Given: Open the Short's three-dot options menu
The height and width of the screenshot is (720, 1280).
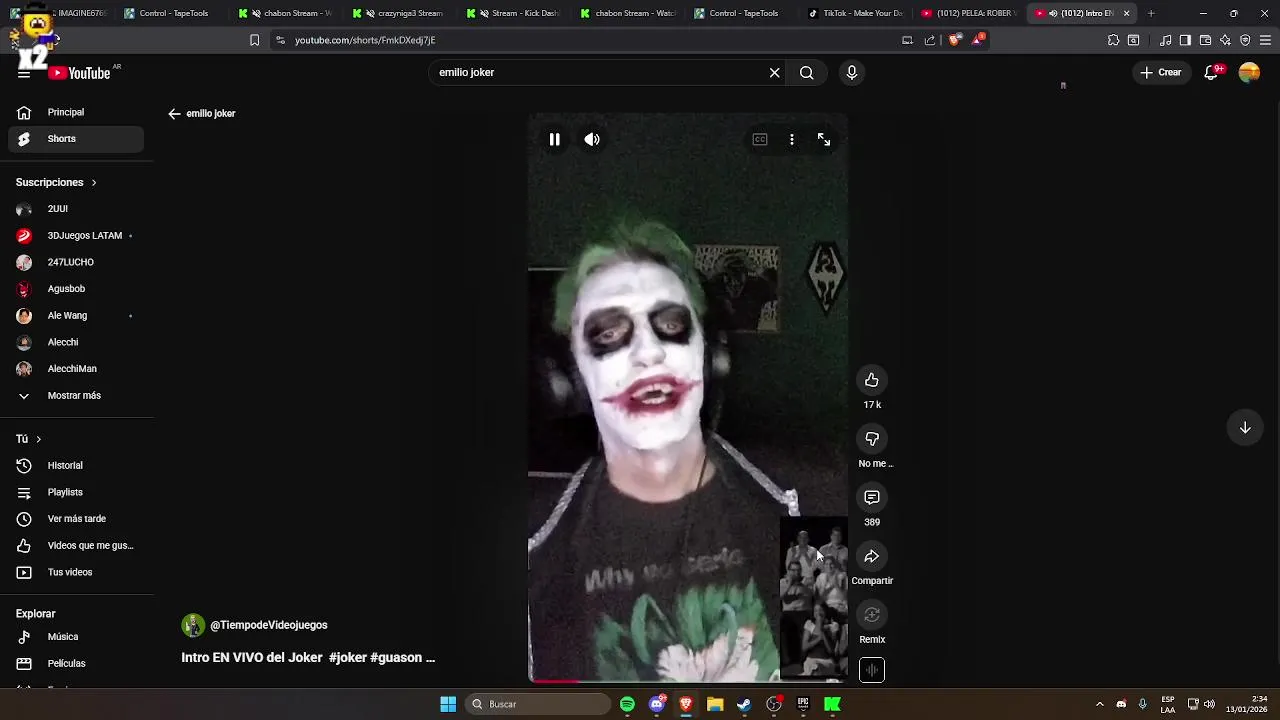Looking at the screenshot, I should pos(792,140).
